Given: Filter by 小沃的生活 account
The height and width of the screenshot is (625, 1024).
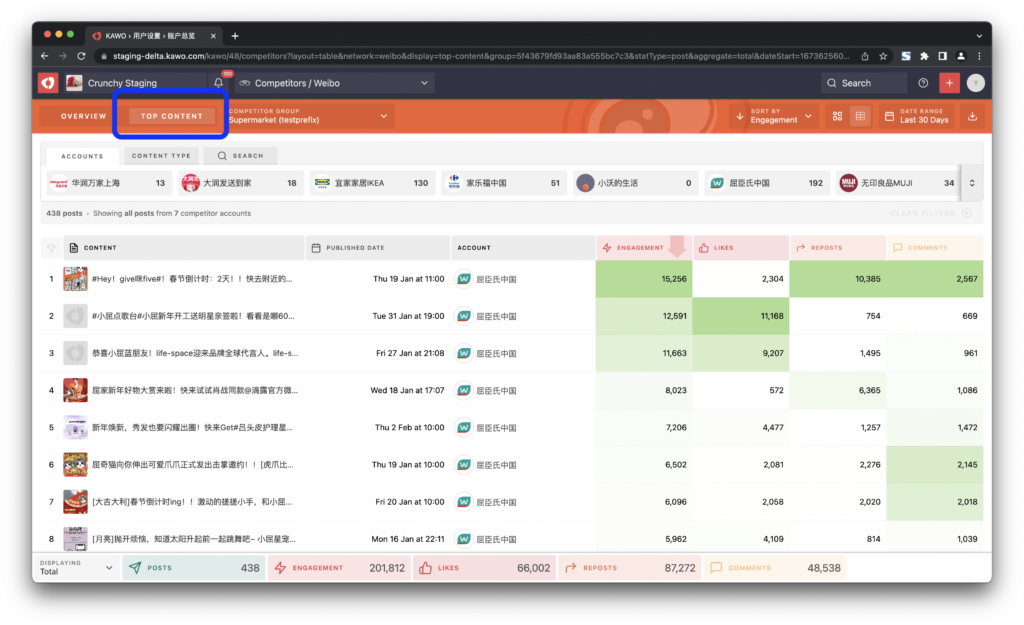Looking at the screenshot, I should point(635,183).
